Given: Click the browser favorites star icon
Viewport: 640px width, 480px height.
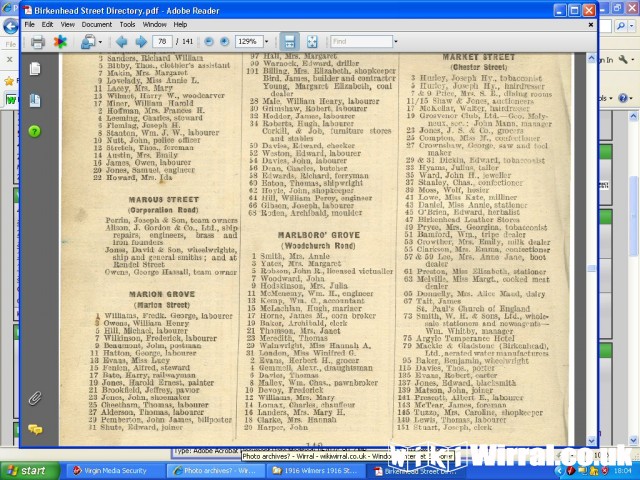Looking at the screenshot, I should pyautogui.click(x=9, y=81).
